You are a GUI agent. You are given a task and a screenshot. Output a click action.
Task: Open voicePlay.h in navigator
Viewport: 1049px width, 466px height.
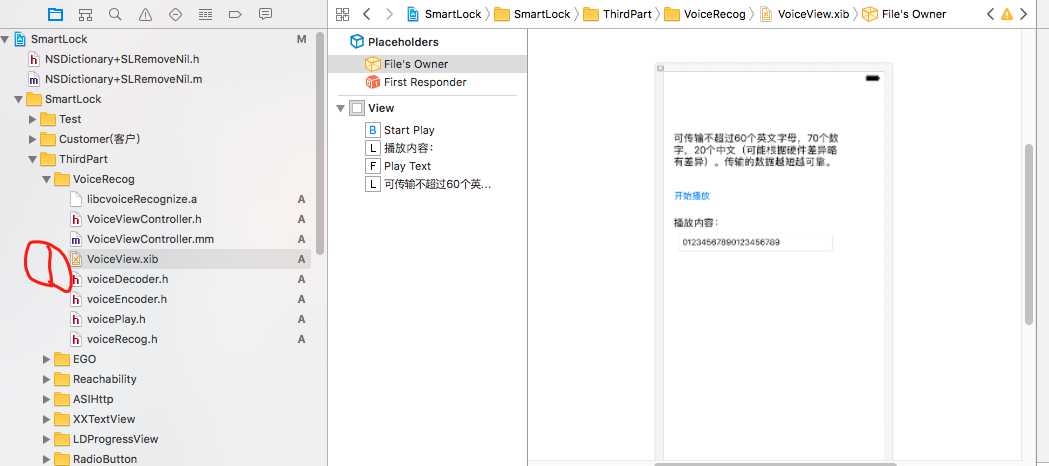point(116,320)
